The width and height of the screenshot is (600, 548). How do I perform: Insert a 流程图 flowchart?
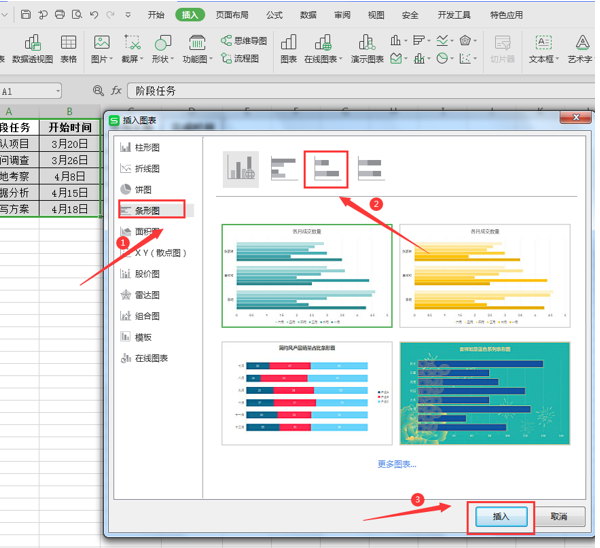pos(240,59)
